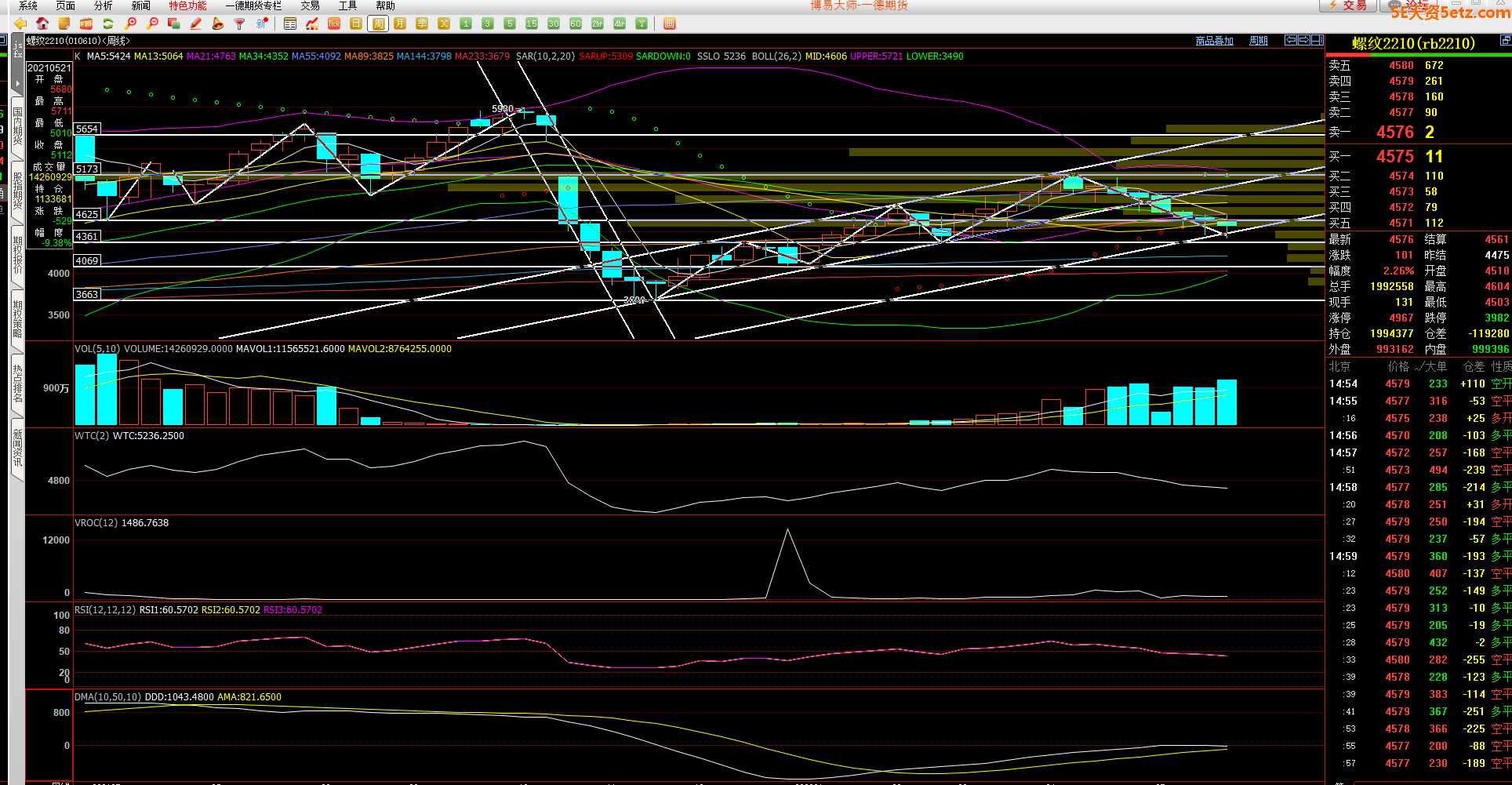1512x785 pixels.
Task: Select the 4hr period button
Action: [620, 24]
